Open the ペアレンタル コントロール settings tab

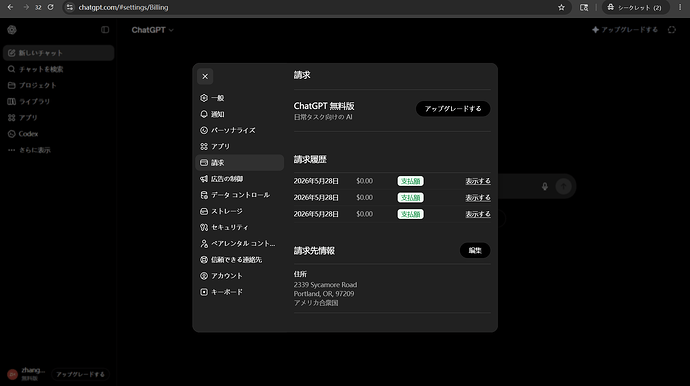click(239, 243)
